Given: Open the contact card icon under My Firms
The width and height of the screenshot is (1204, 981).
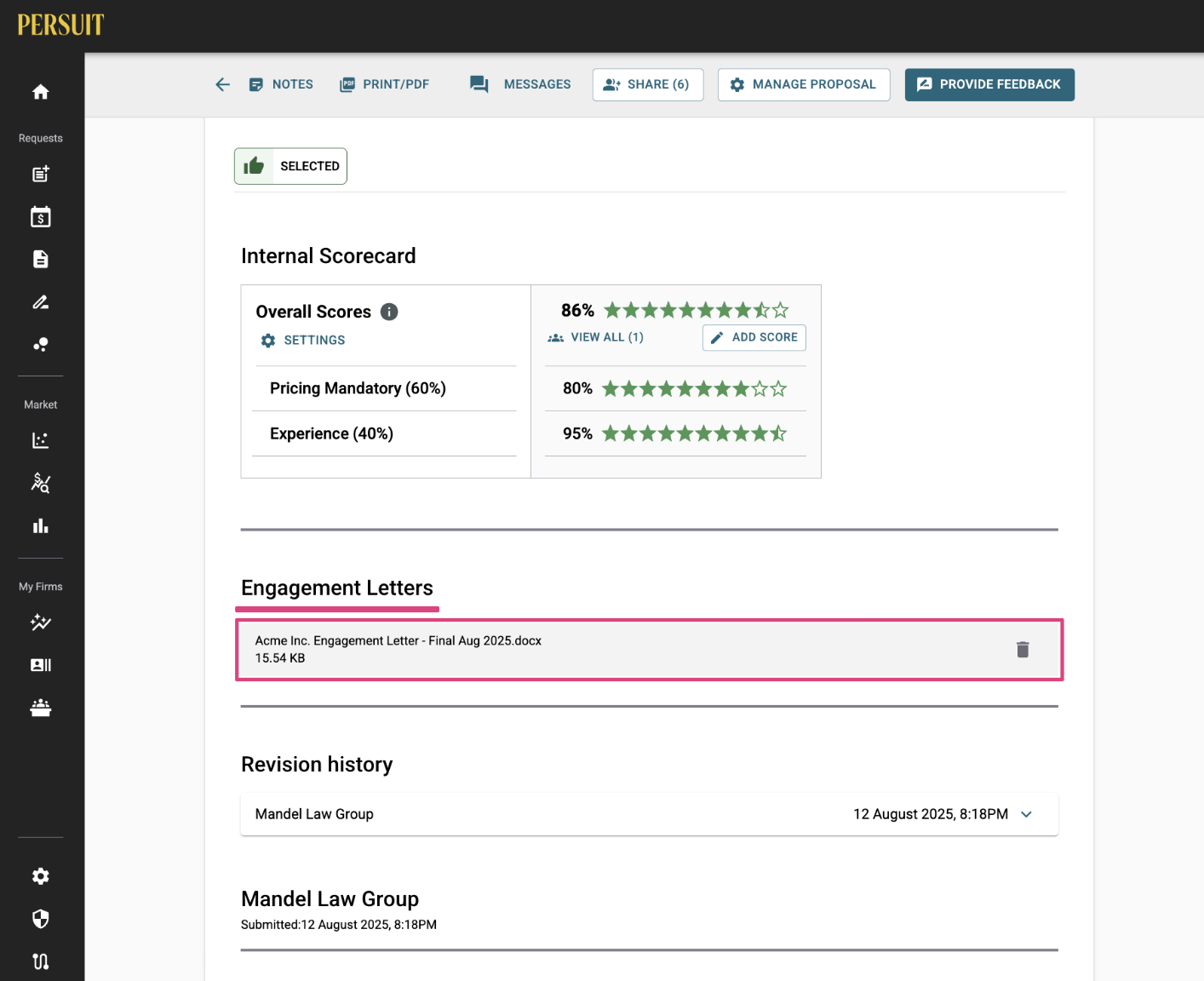Looking at the screenshot, I should [40, 665].
